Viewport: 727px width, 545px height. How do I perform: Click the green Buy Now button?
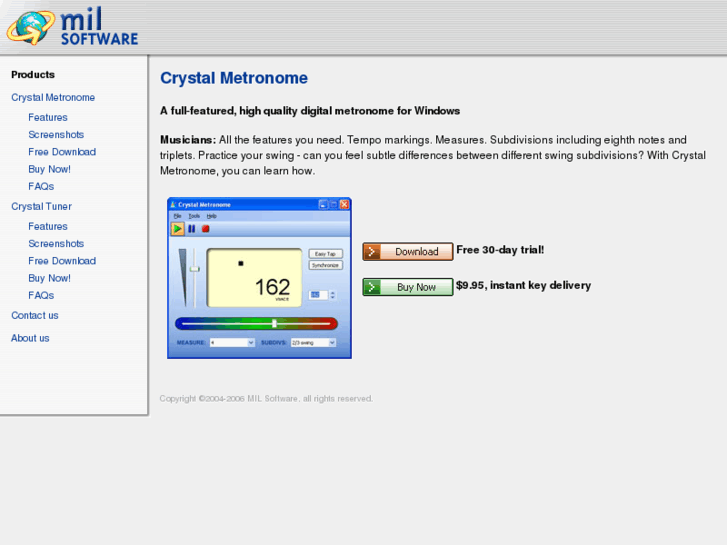408,287
